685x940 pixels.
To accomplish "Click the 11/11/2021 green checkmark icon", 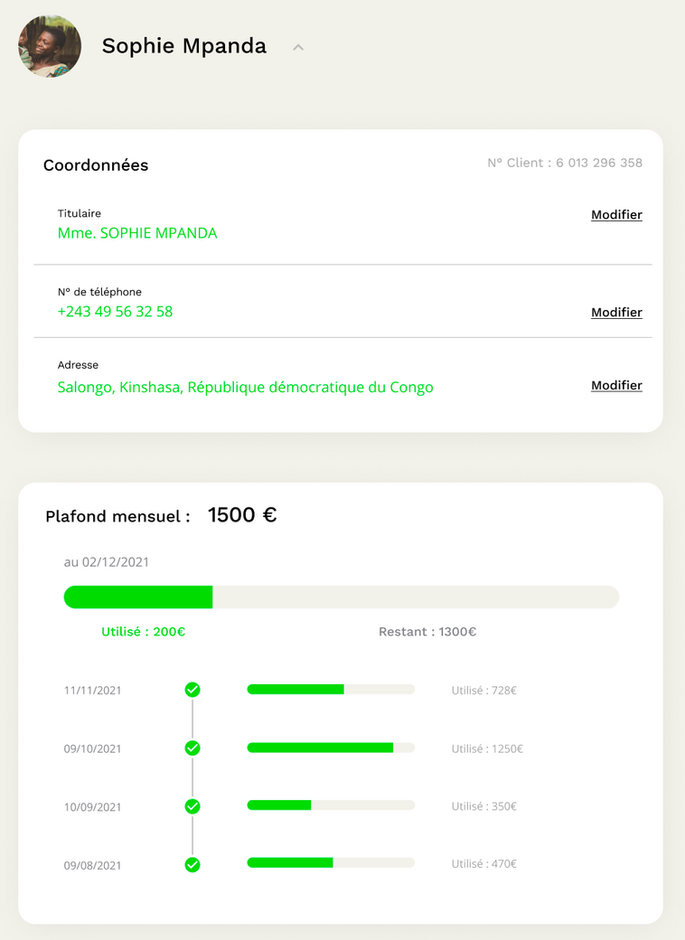I will [193, 690].
